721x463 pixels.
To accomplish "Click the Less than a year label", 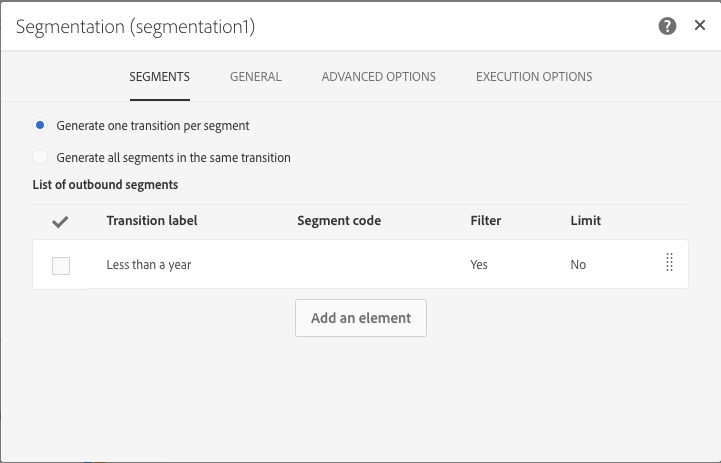I will click(x=149, y=265).
